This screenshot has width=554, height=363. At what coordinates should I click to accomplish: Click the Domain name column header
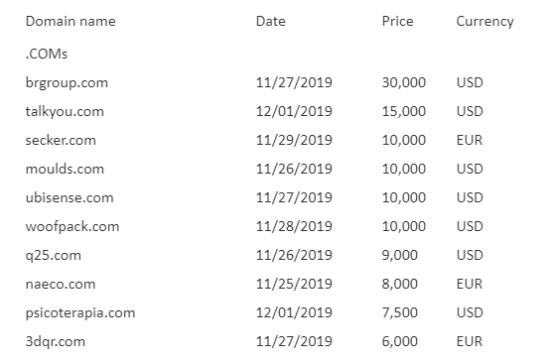tap(70, 22)
